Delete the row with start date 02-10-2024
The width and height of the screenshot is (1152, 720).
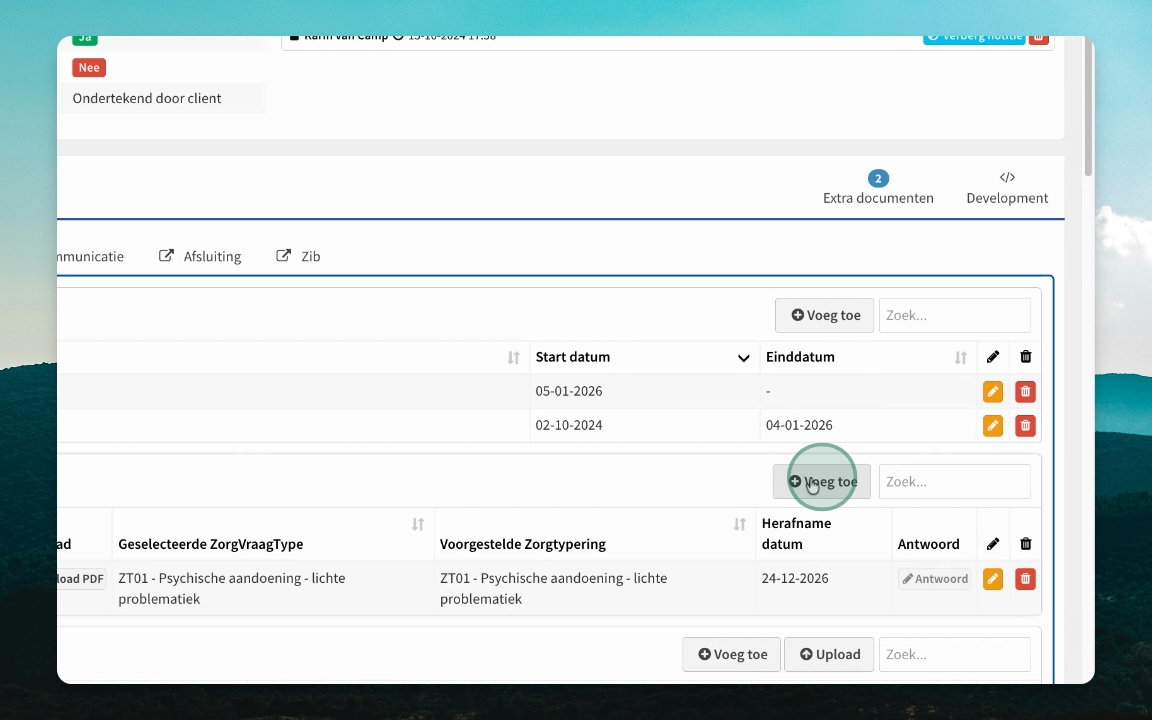point(1026,425)
